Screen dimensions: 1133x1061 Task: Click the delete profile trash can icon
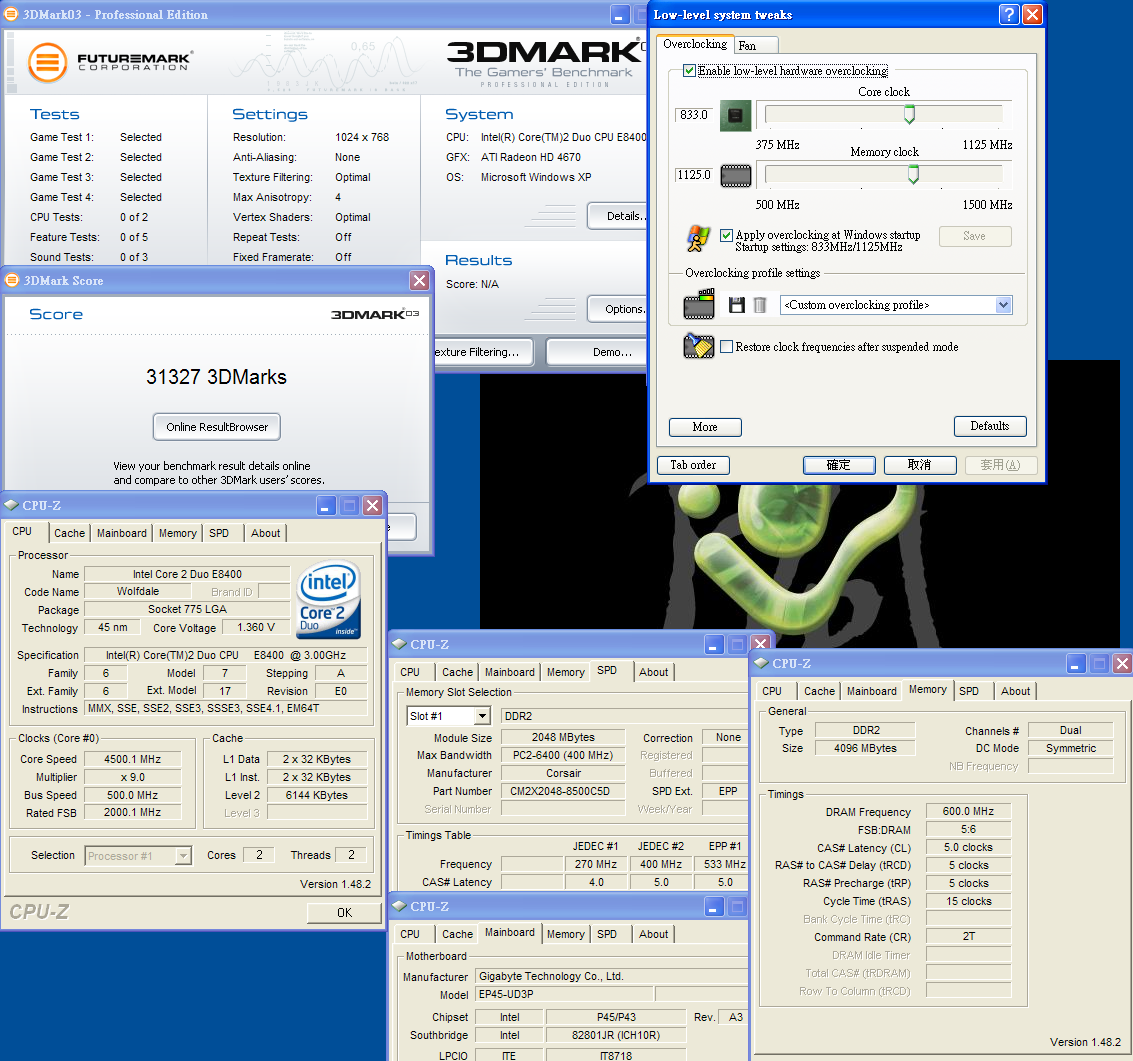[x=760, y=305]
